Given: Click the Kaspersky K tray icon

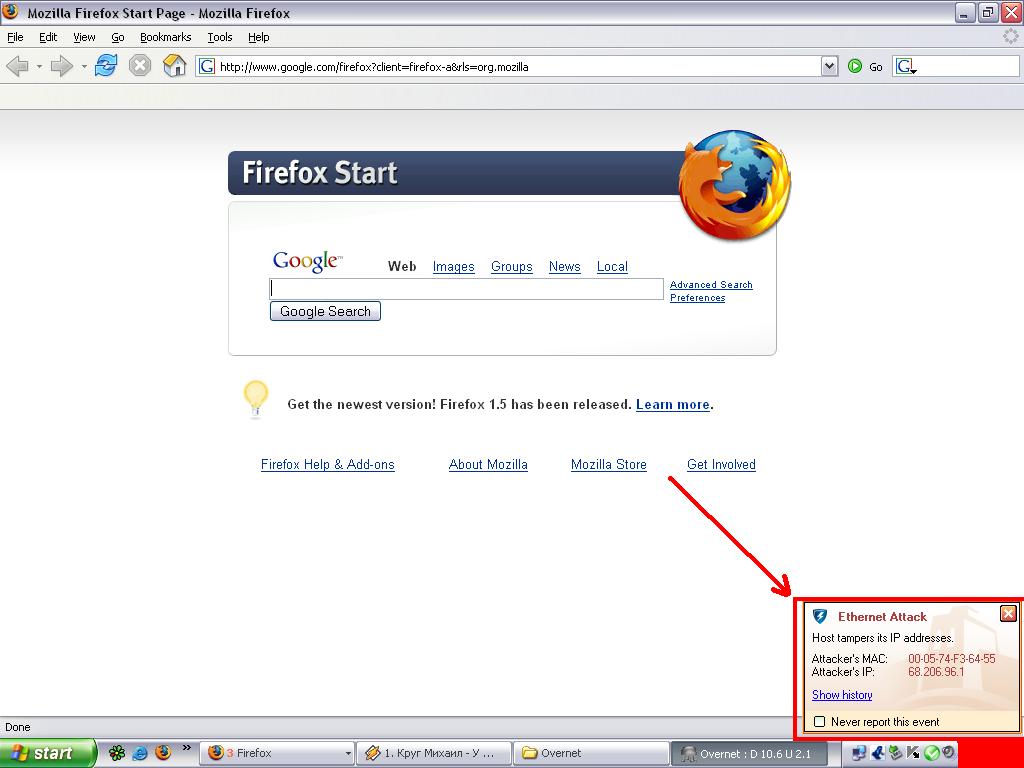Looking at the screenshot, I should pyautogui.click(x=913, y=753).
